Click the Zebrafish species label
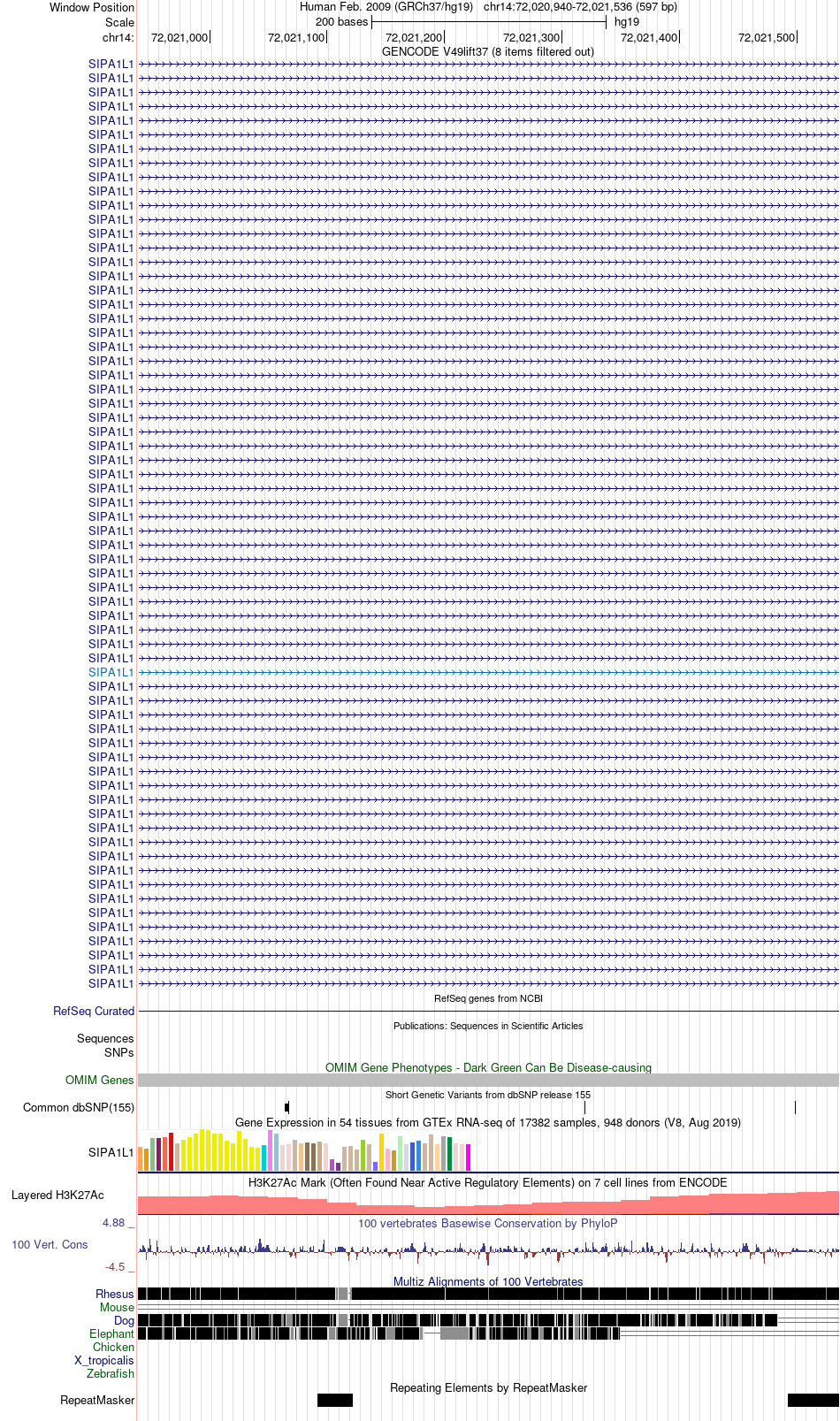 pyautogui.click(x=111, y=1373)
